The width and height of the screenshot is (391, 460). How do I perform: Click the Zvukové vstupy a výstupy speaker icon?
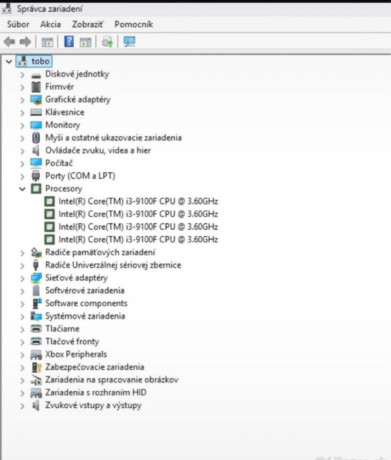point(36,405)
